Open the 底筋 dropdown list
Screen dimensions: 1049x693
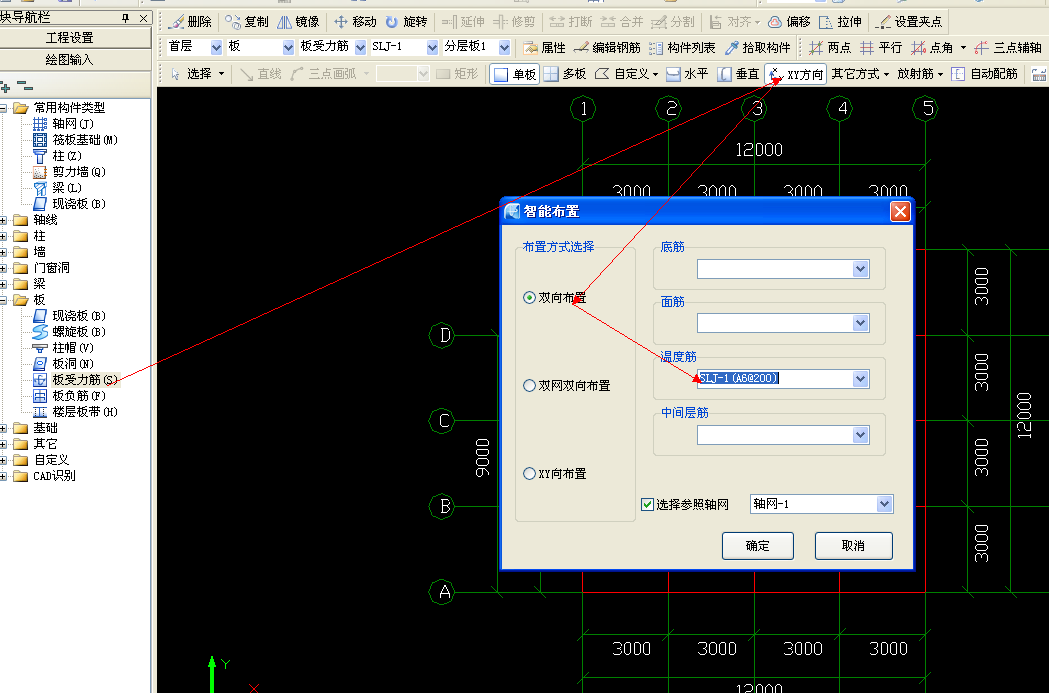click(860, 269)
